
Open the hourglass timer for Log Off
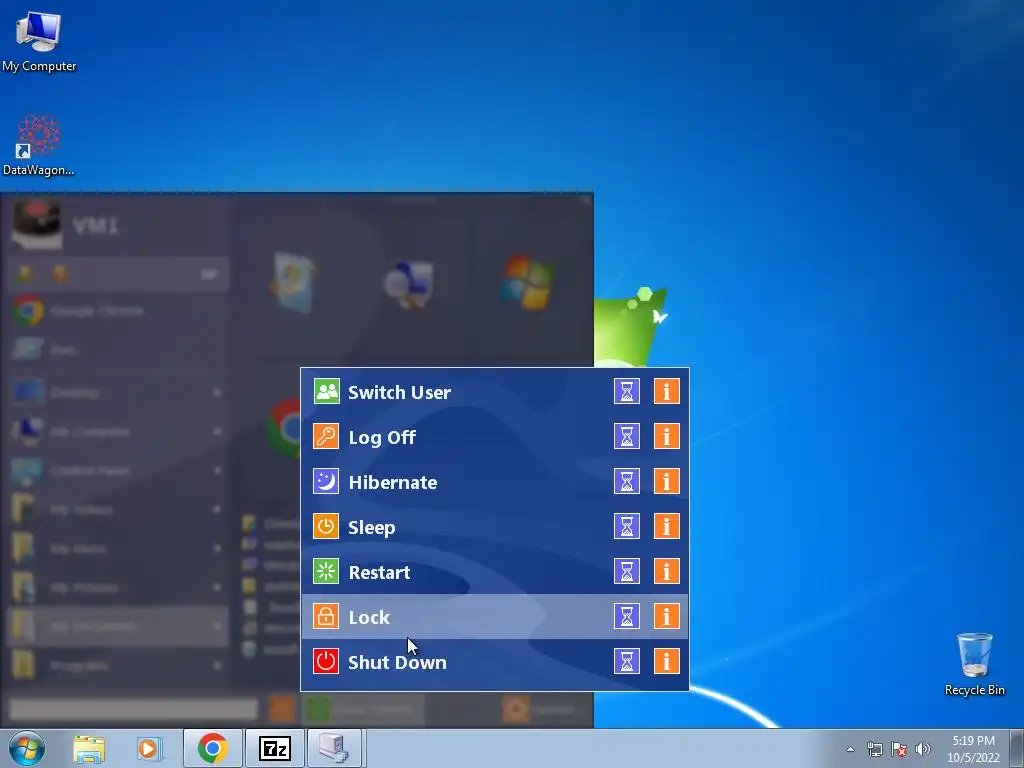point(627,436)
